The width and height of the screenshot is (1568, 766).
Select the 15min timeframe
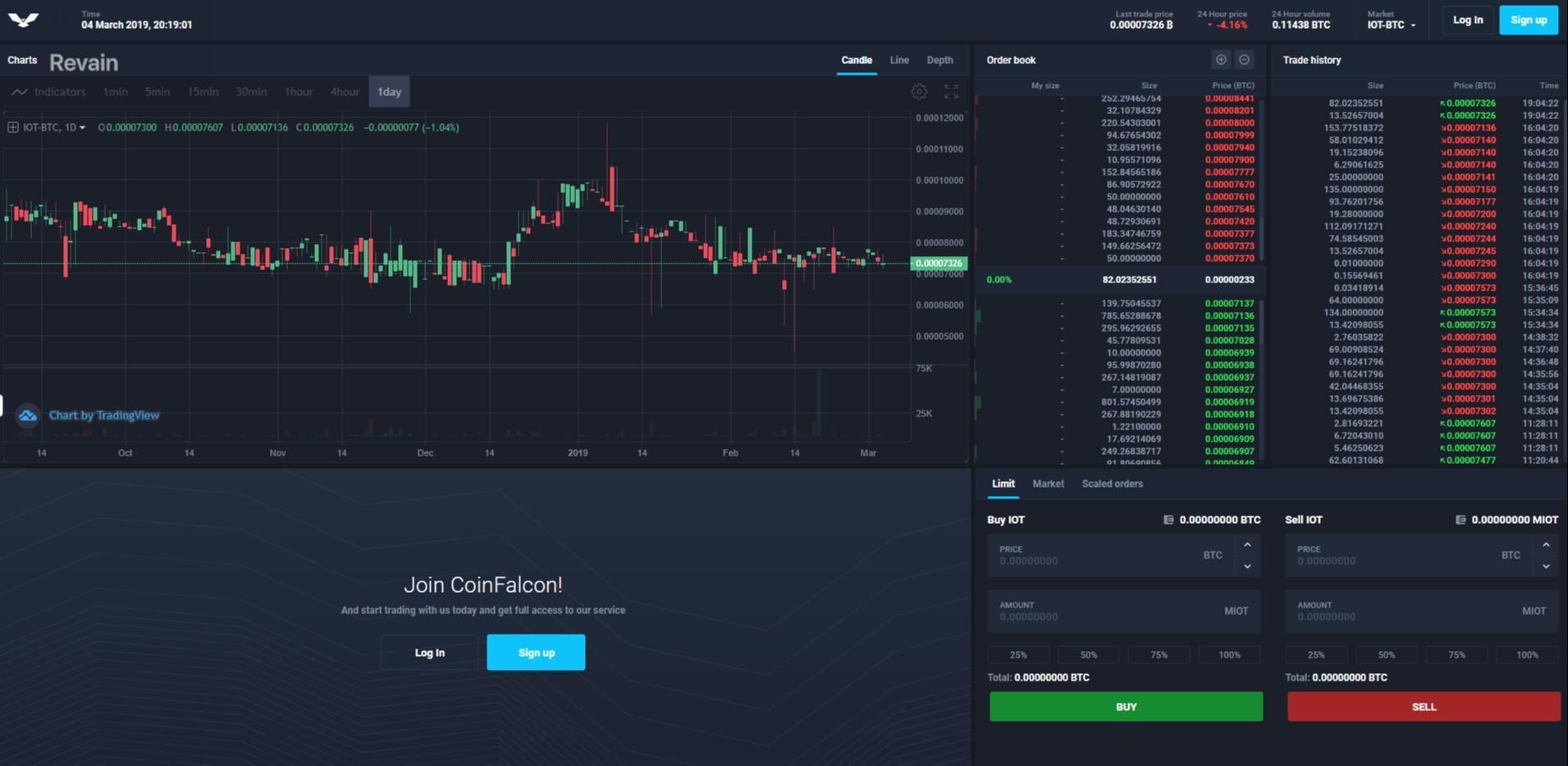[x=203, y=92]
